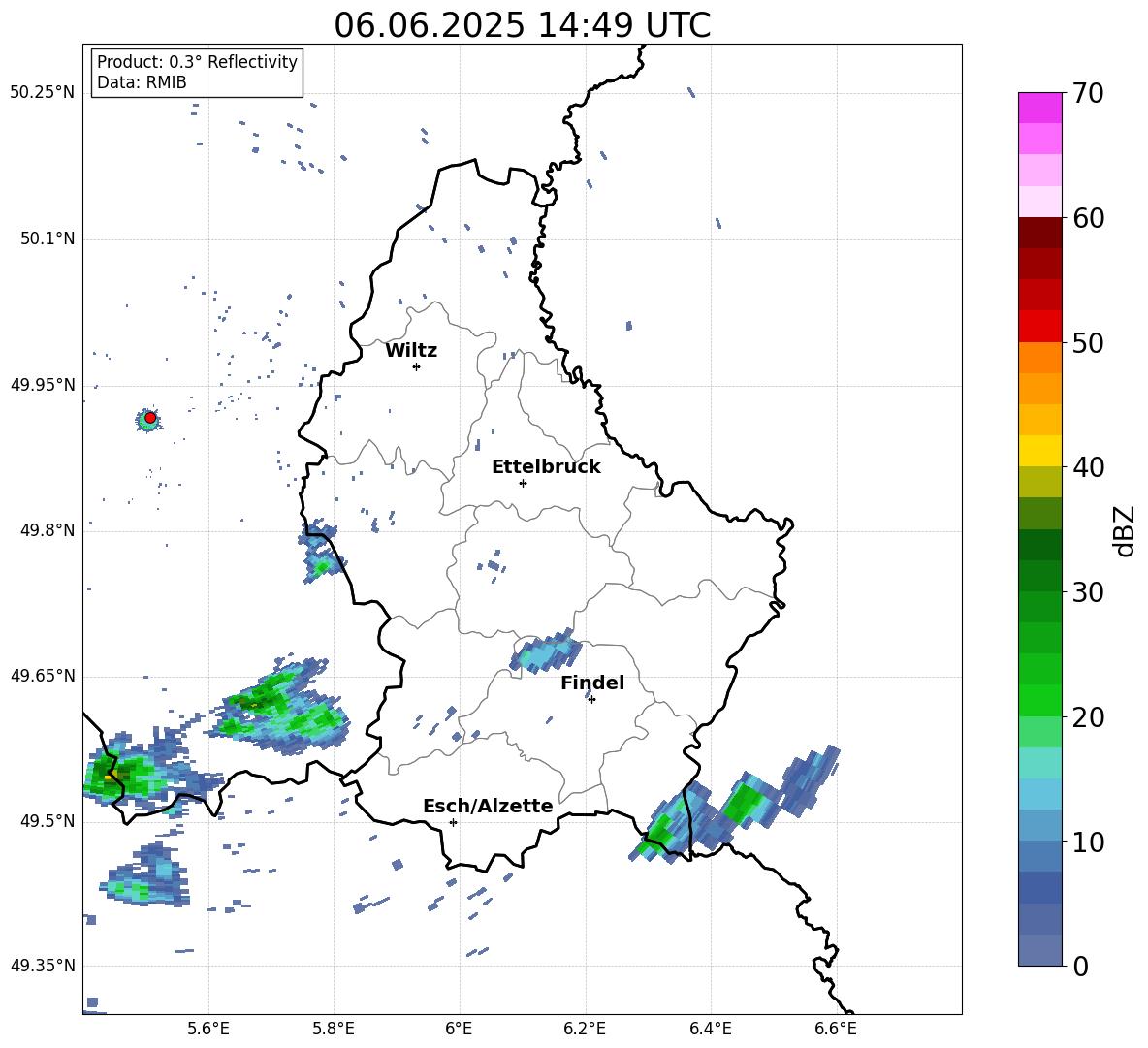
Task: Click the 6.4°E longitude label
Action: pos(710,1030)
